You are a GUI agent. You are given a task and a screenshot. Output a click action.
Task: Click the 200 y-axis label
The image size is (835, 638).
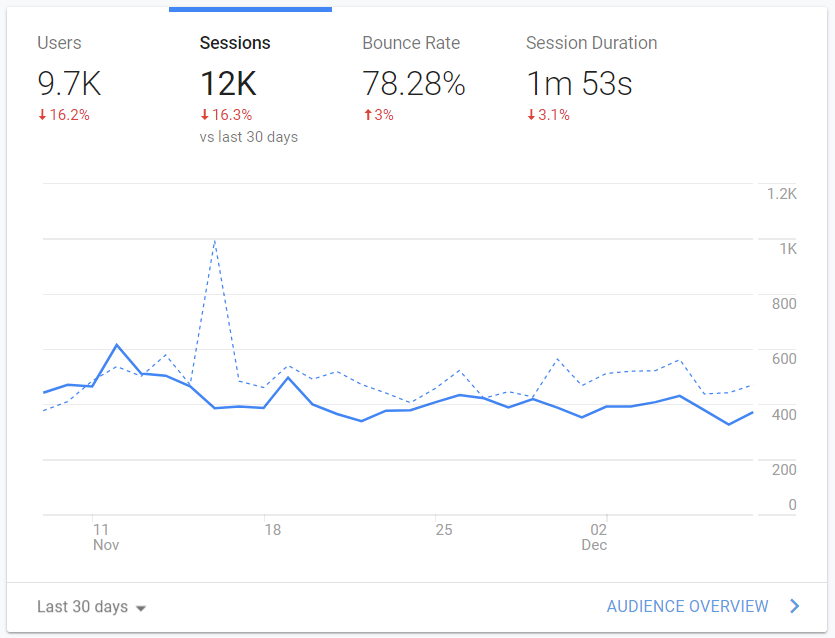tap(784, 470)
